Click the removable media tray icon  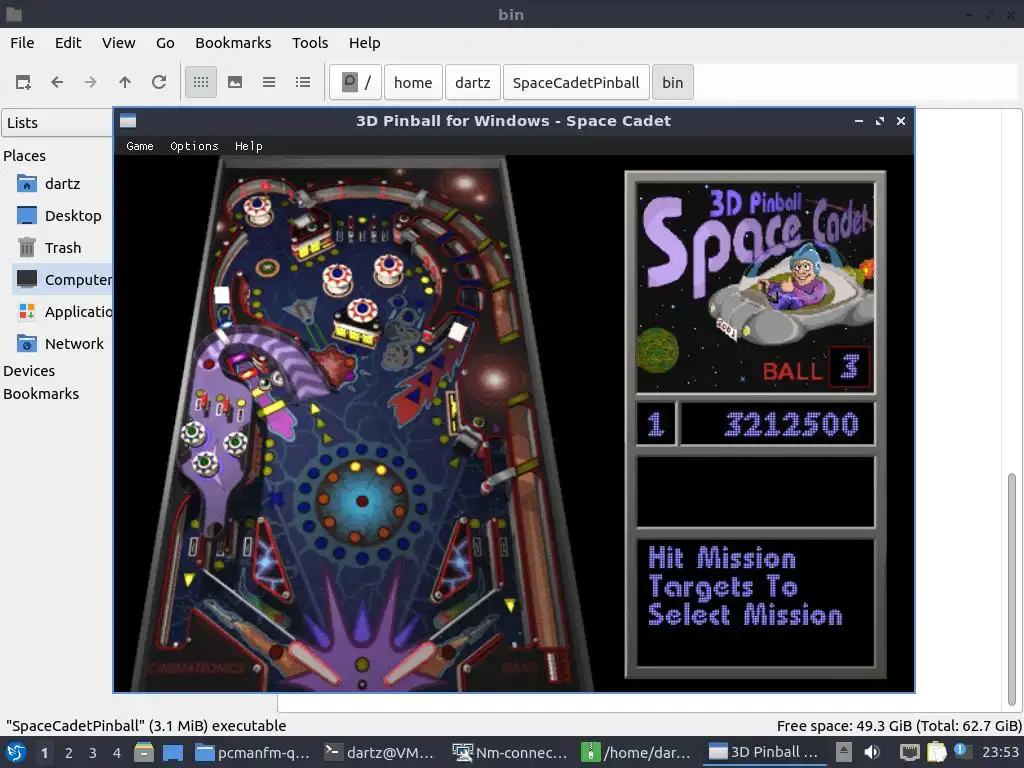tap(844, 752)
